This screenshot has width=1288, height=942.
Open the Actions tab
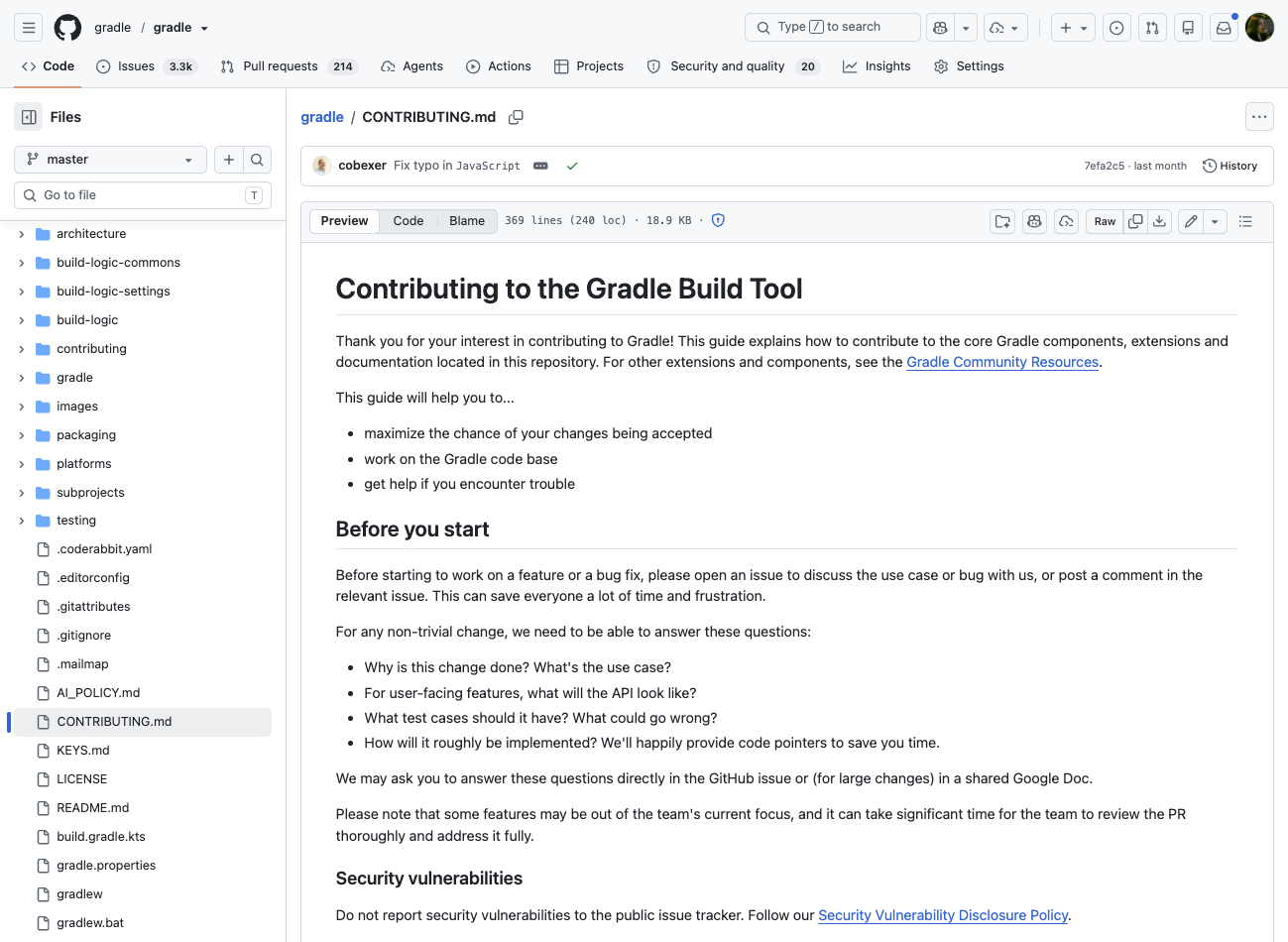click(x=499, y=66)
